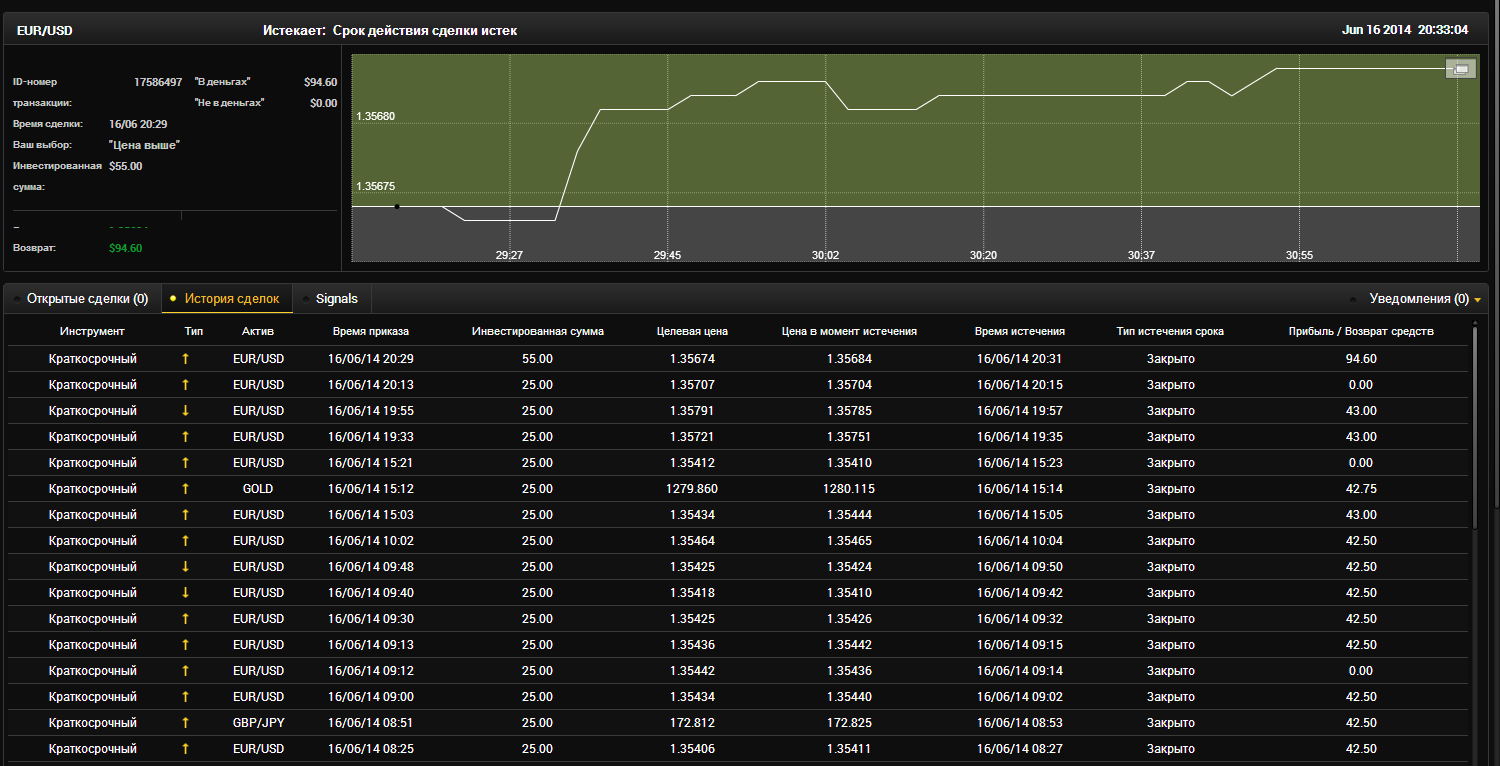1500x766 pixels.
Task: Click the Тип истечения срока column header
Action: click(x=1170, y=331)
